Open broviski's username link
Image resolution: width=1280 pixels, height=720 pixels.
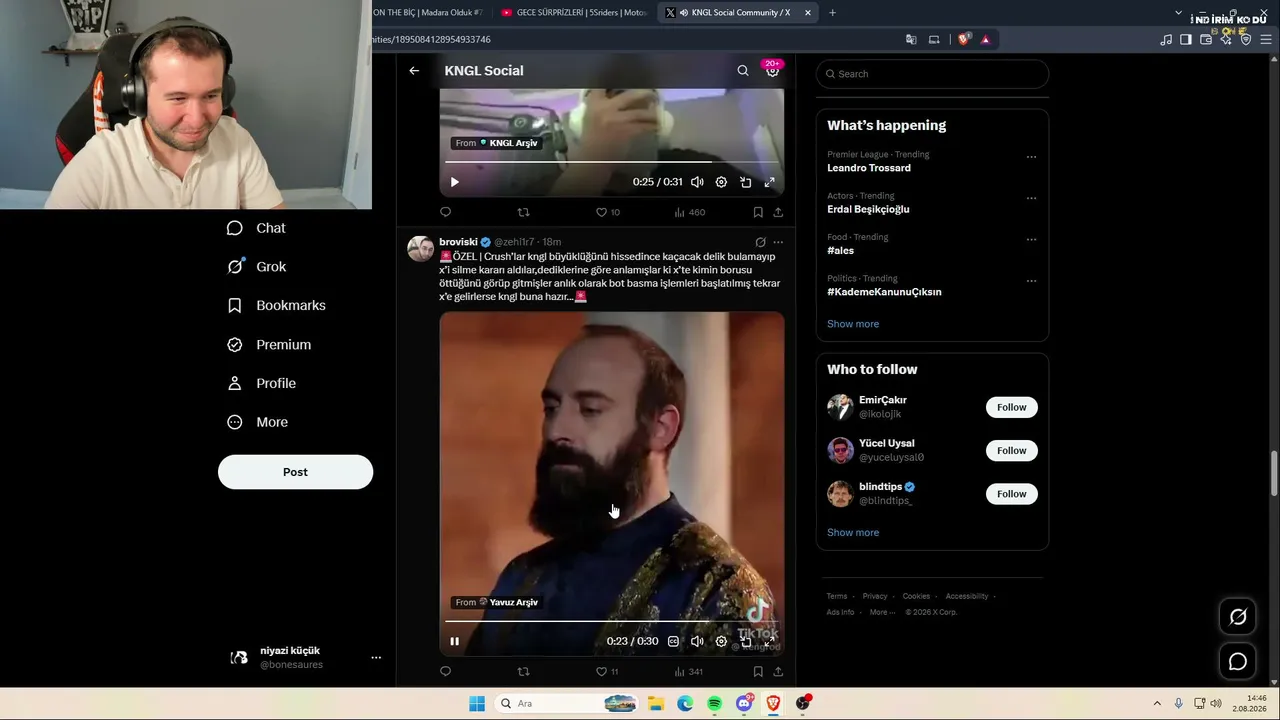[458, 242]
